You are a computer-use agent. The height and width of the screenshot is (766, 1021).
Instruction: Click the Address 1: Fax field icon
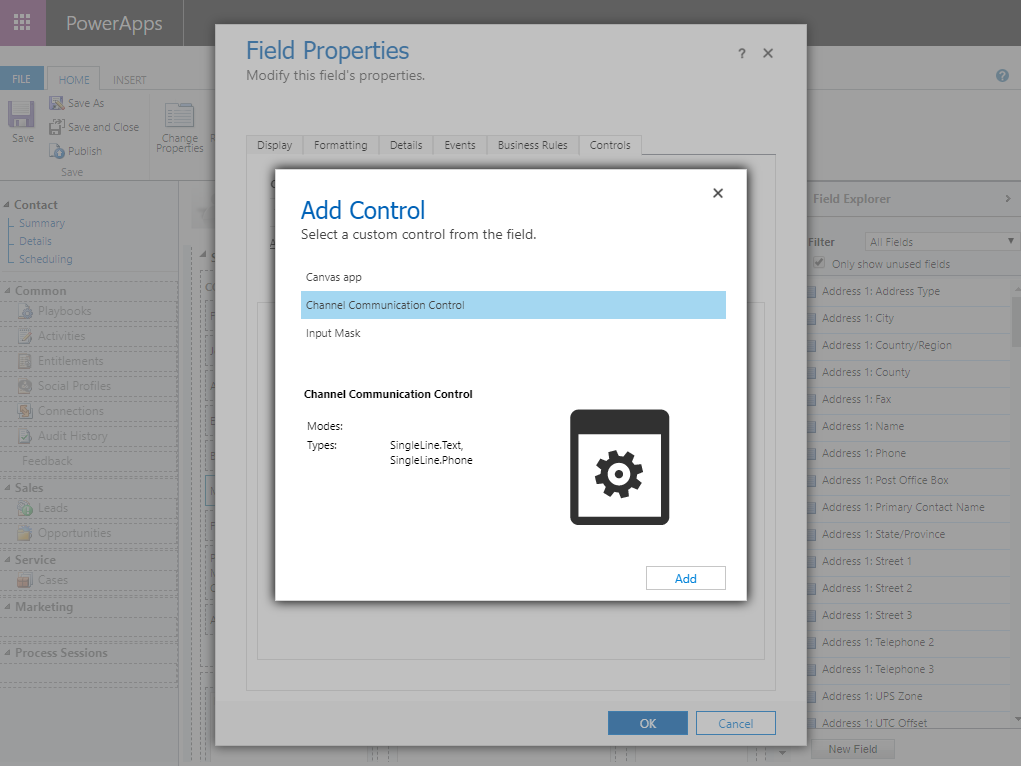tap(811, 399)
